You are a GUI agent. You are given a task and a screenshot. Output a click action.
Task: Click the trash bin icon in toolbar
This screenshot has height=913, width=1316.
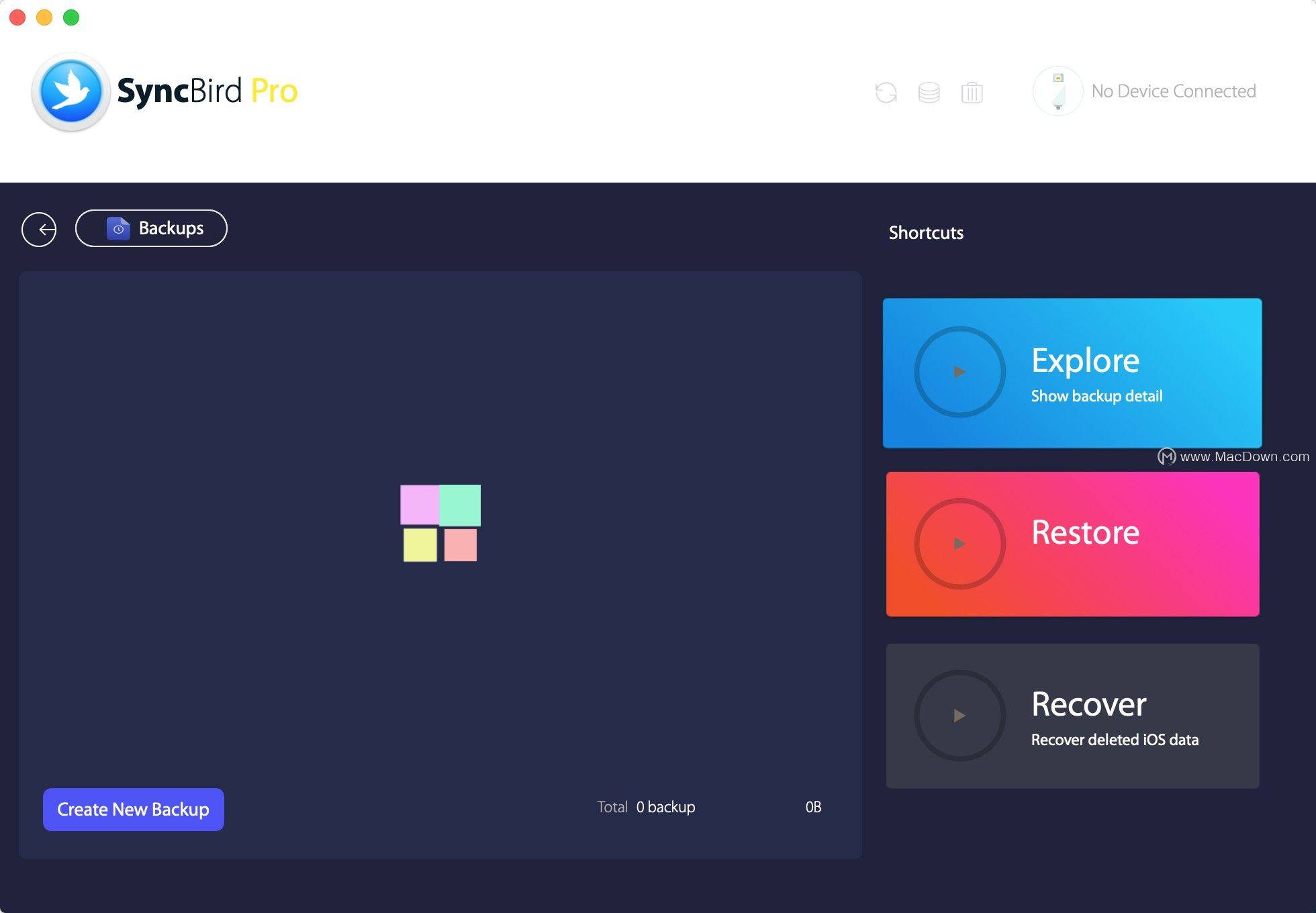coord(972,92)
